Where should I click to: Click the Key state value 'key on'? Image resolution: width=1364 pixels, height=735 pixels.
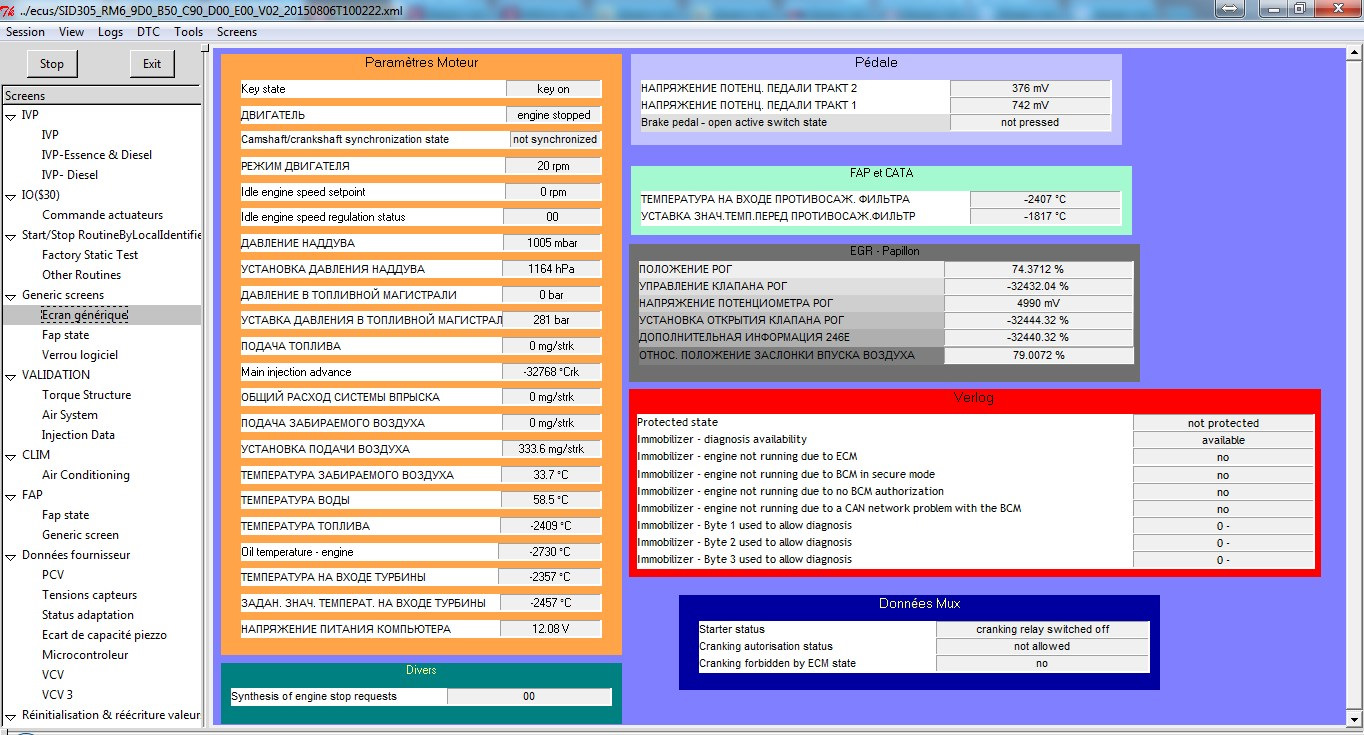click(554, 89)
